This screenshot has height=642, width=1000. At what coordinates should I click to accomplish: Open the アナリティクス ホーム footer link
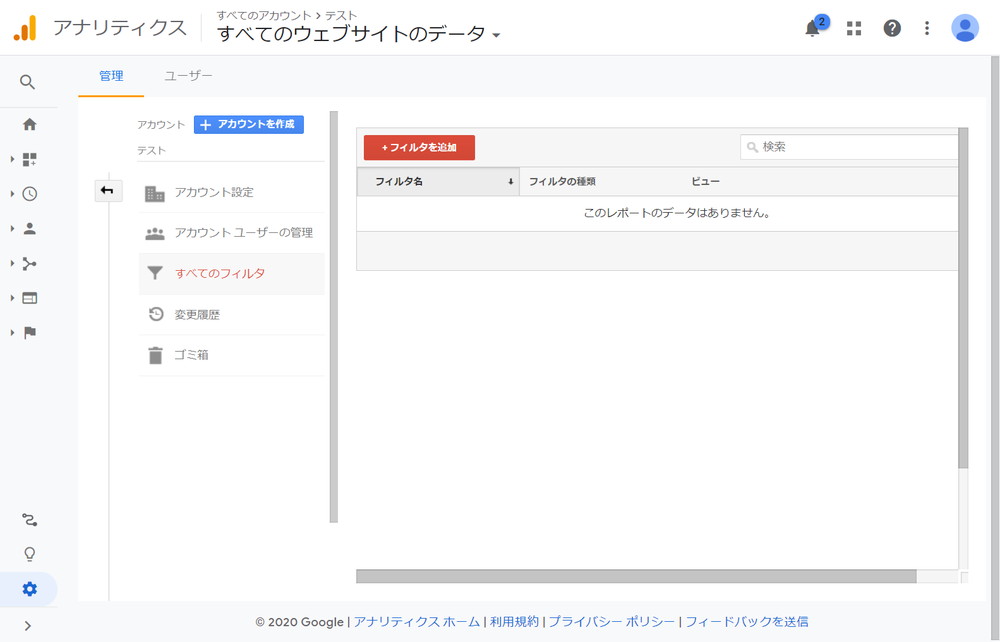coord(416,622)
